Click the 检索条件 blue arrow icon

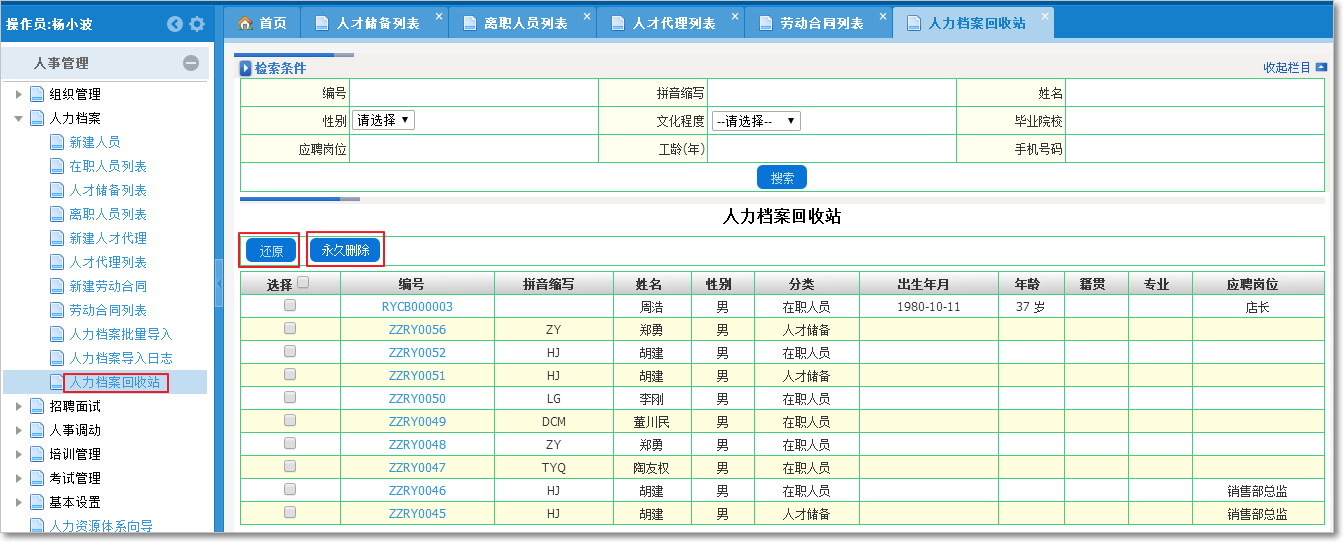click(x=245, y=68)
